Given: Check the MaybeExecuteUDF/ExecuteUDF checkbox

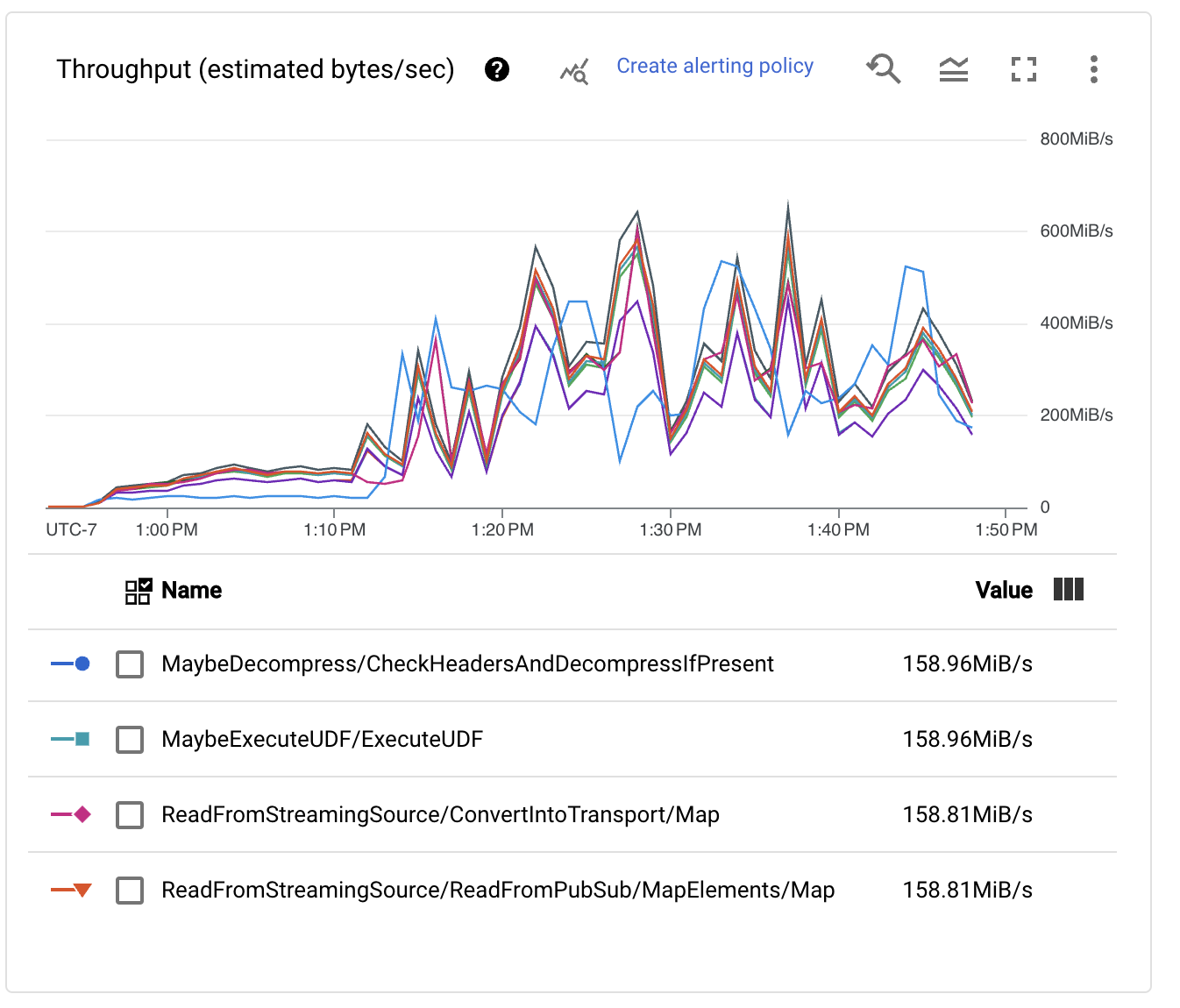Looking at the screenshot, I should (x=130, y=740).
